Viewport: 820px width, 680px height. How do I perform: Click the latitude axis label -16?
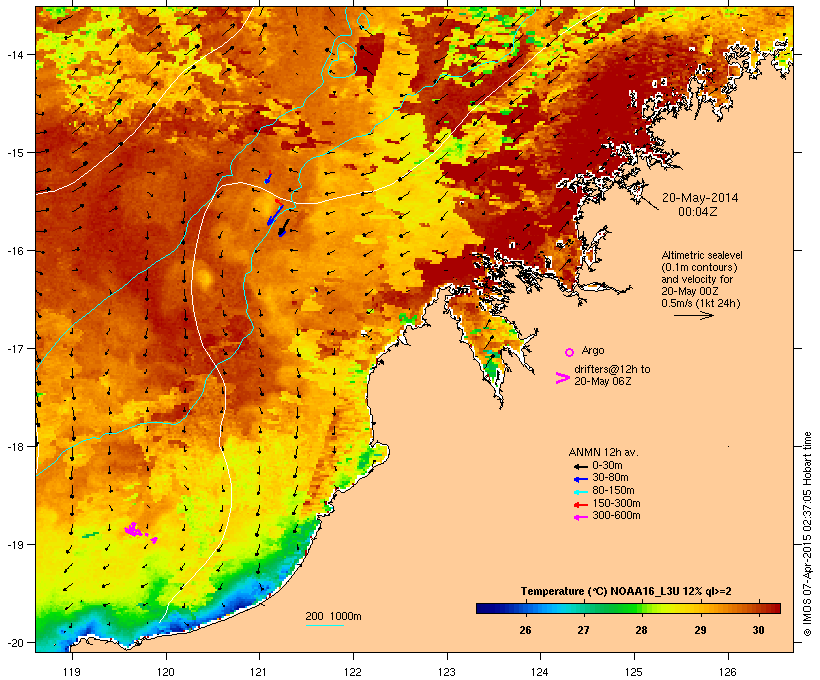tap(14, 251)
